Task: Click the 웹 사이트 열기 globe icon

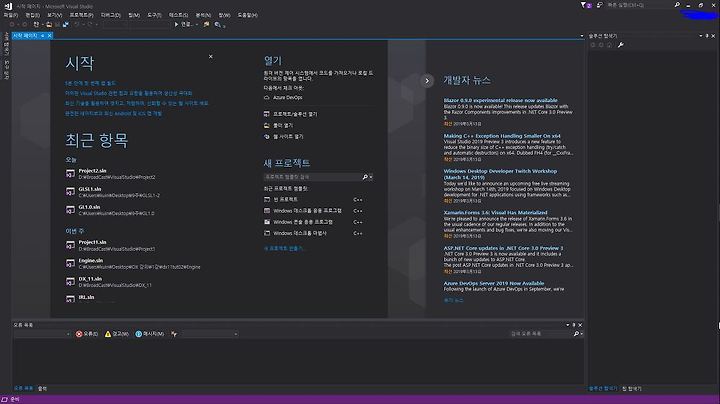Action: point(267,136)
